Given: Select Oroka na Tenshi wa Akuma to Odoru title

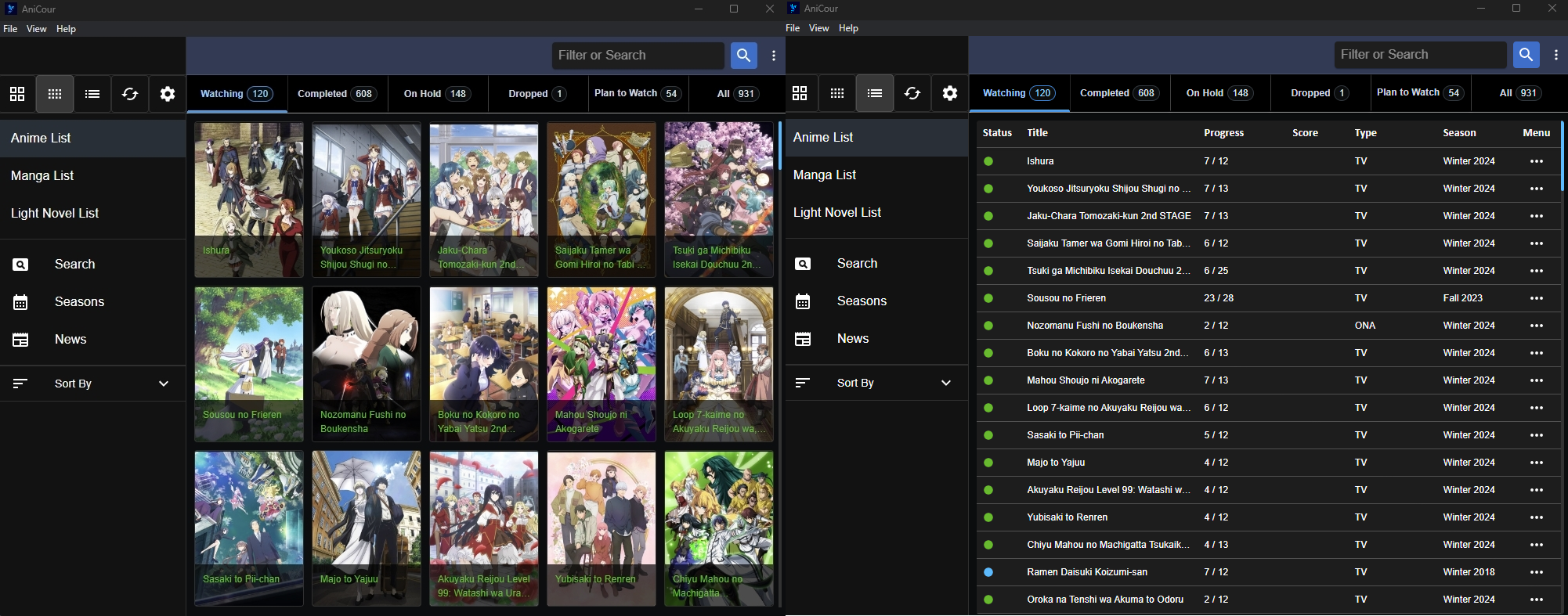Looking at the screenshot, I should tap(1104, 600).
